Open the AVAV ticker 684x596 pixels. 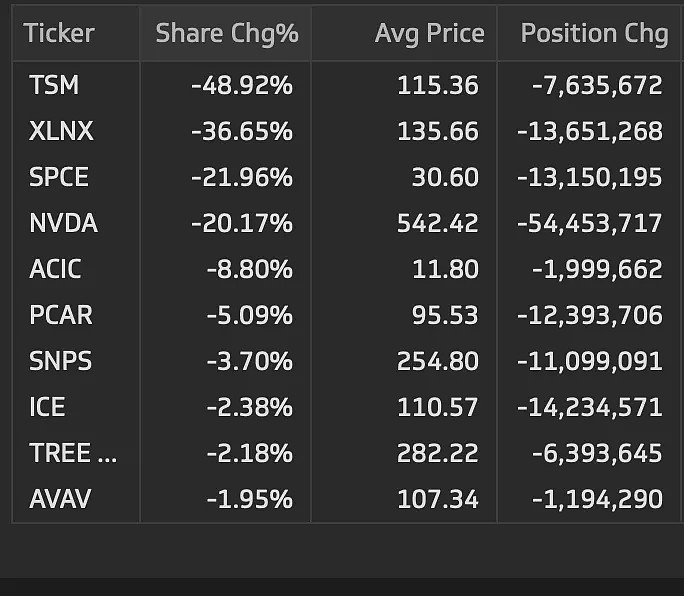coord(60,499)
